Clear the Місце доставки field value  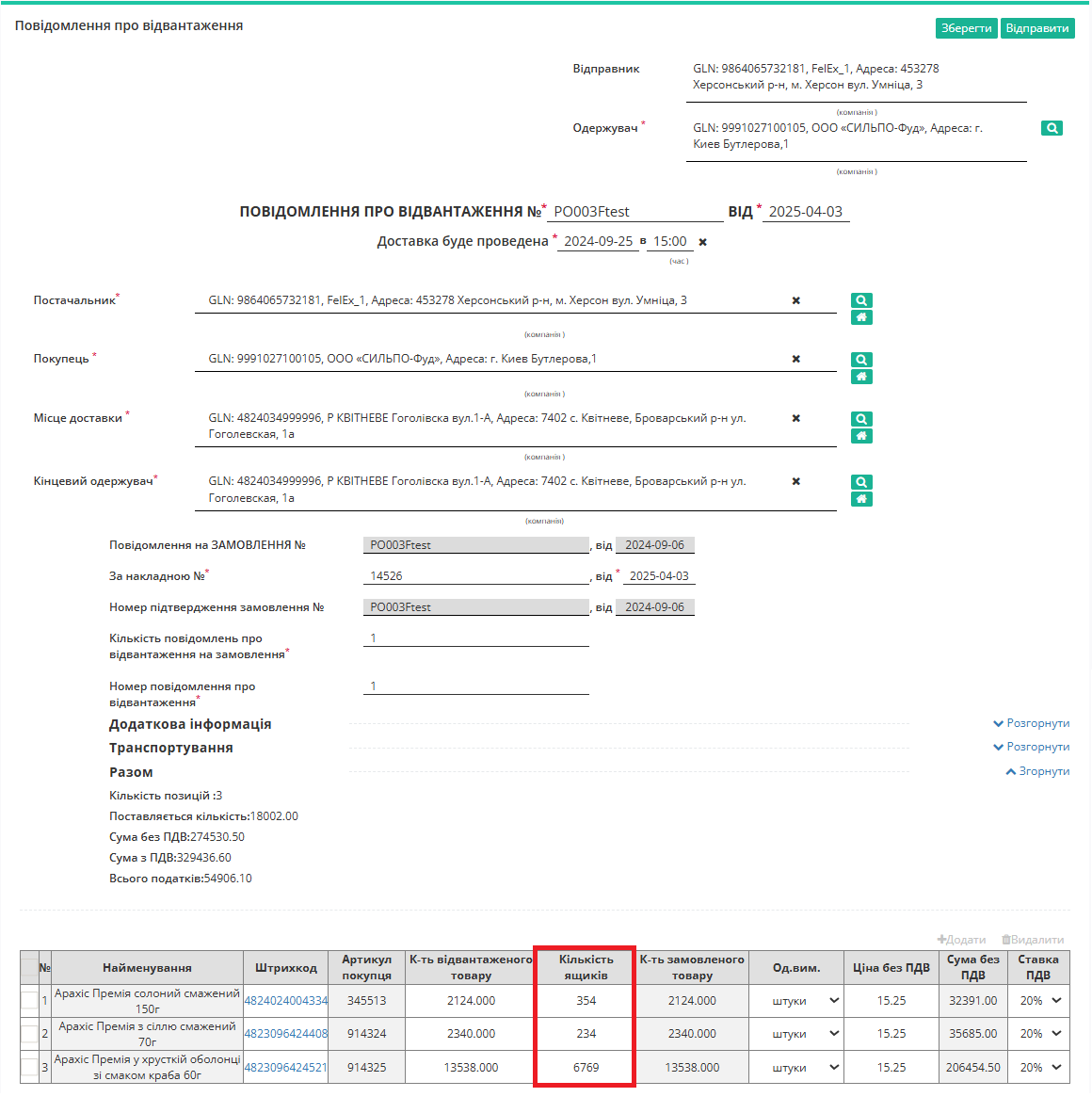[x=795, y=418]
